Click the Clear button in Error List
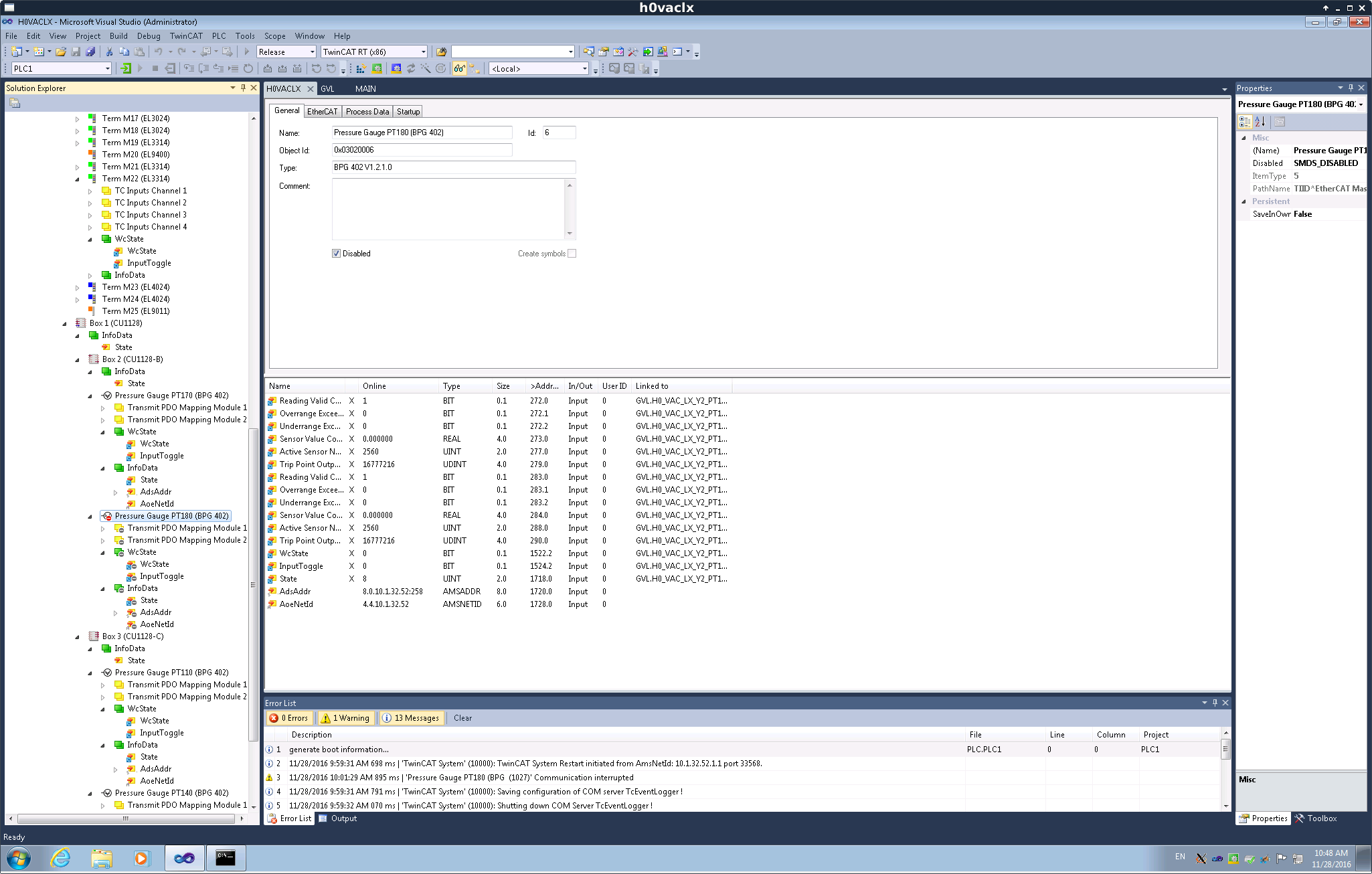1372x874 pixels. pyautogui.click(x=462, y=718)
